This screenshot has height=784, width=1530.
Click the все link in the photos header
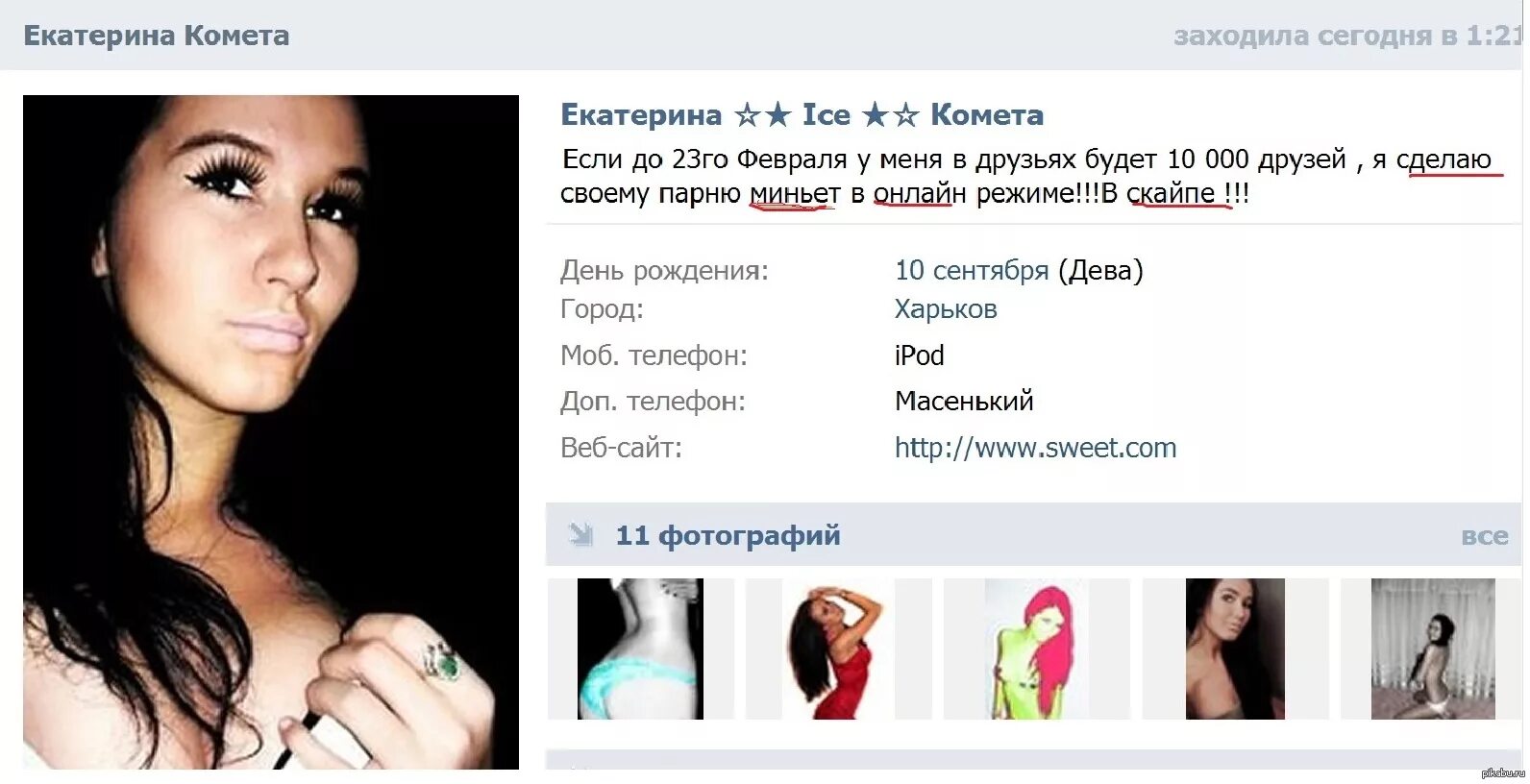(x=1485, y=536)
